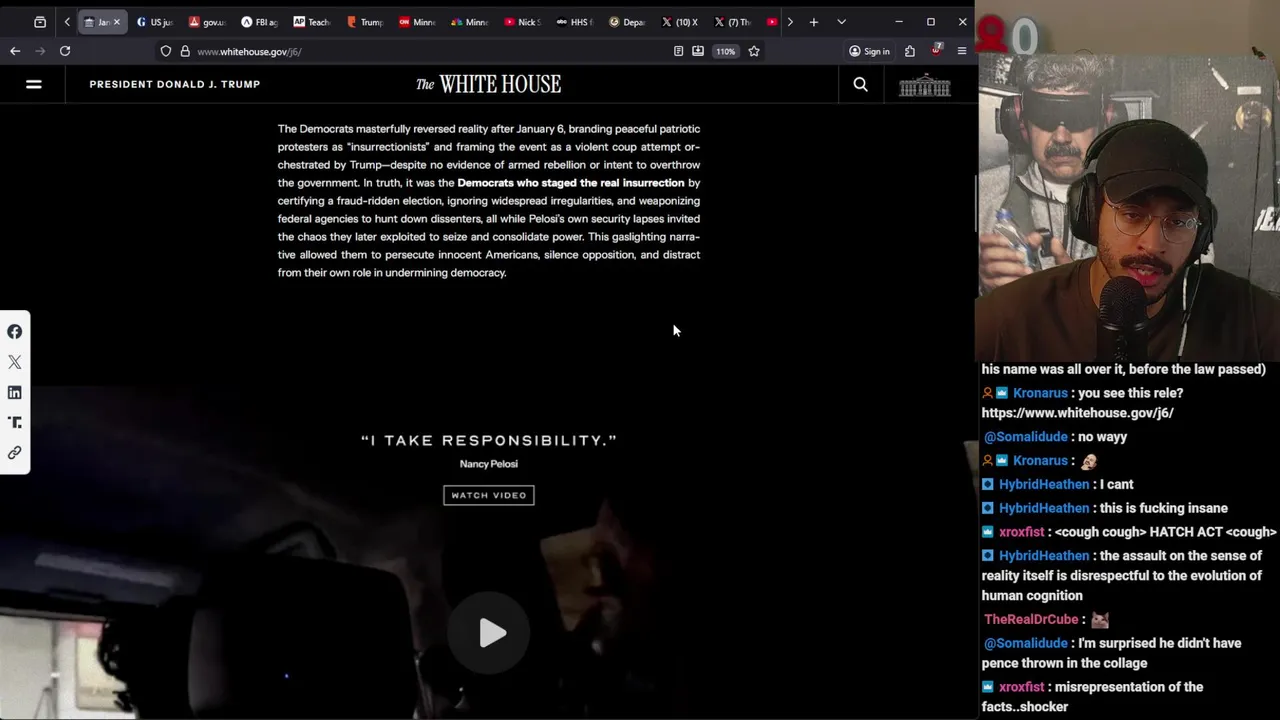Click the 'I TAKE RESPONSIBILITY.' quote heading
This screenshot has height=720, width=1280.
click(489, 440)
